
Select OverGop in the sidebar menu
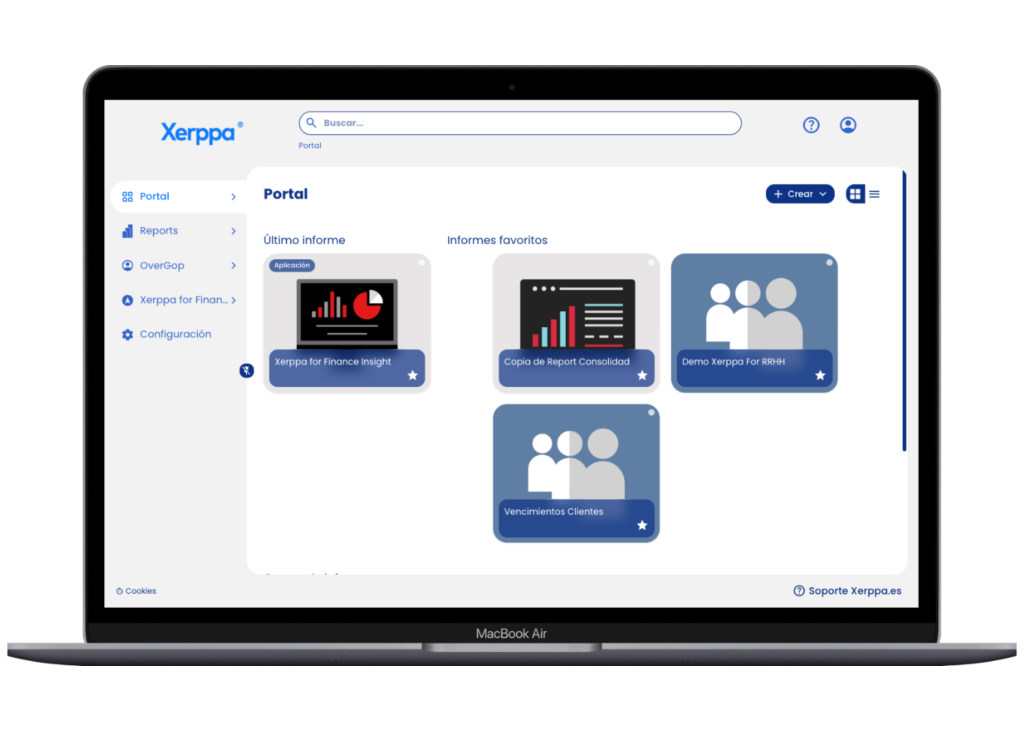pos(179,265)
